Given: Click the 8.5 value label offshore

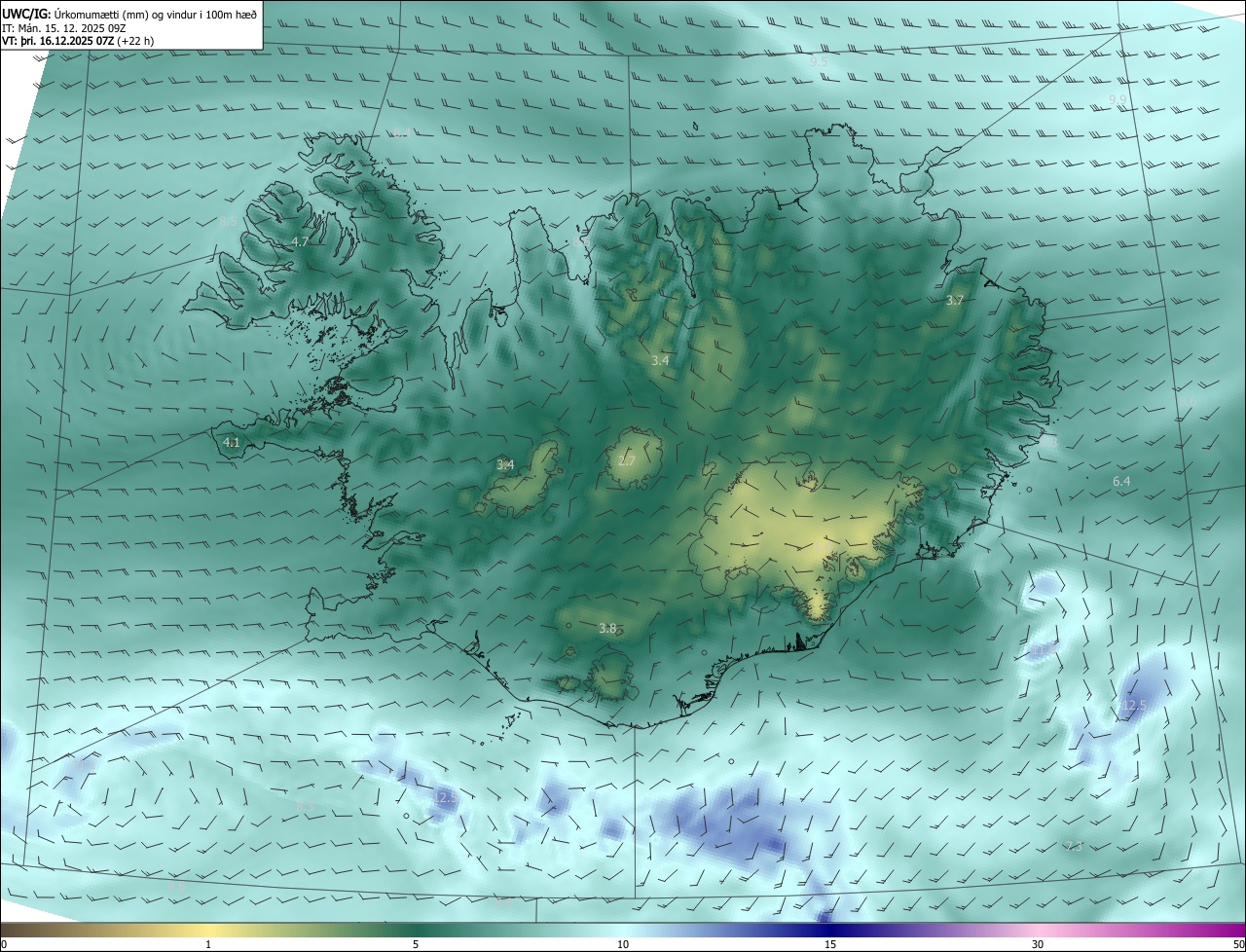Looking at the screenshot, I should (227, 222).
